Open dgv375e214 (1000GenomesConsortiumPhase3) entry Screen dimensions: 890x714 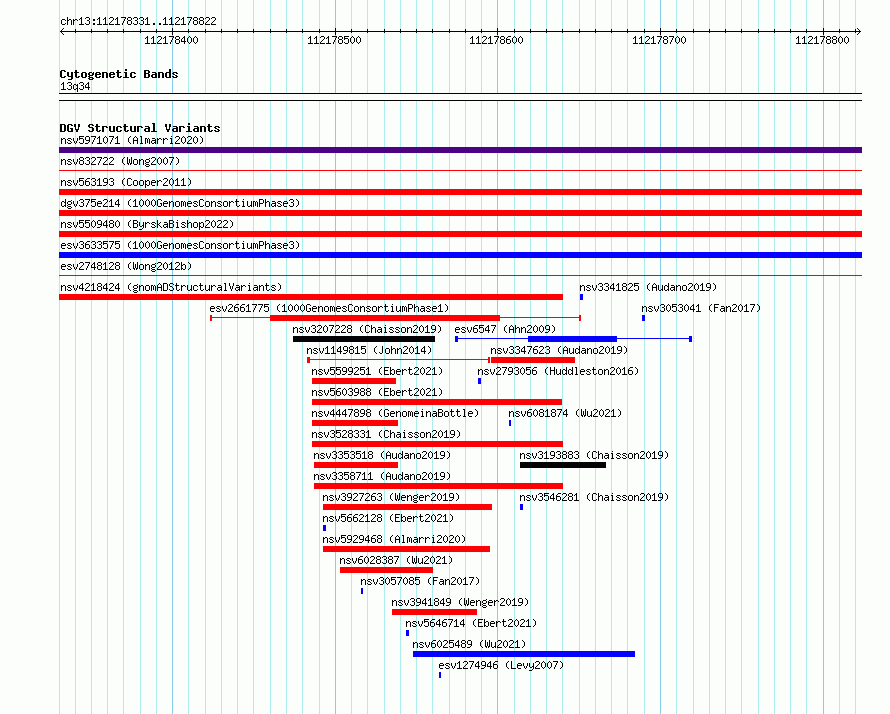click(x=180, y=203)
